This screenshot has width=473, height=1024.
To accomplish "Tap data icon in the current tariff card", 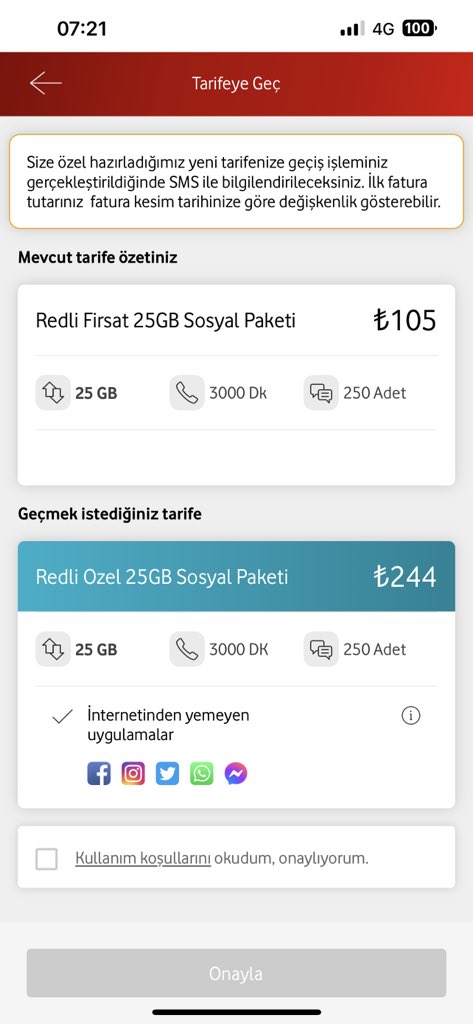I will click(53, 392).
